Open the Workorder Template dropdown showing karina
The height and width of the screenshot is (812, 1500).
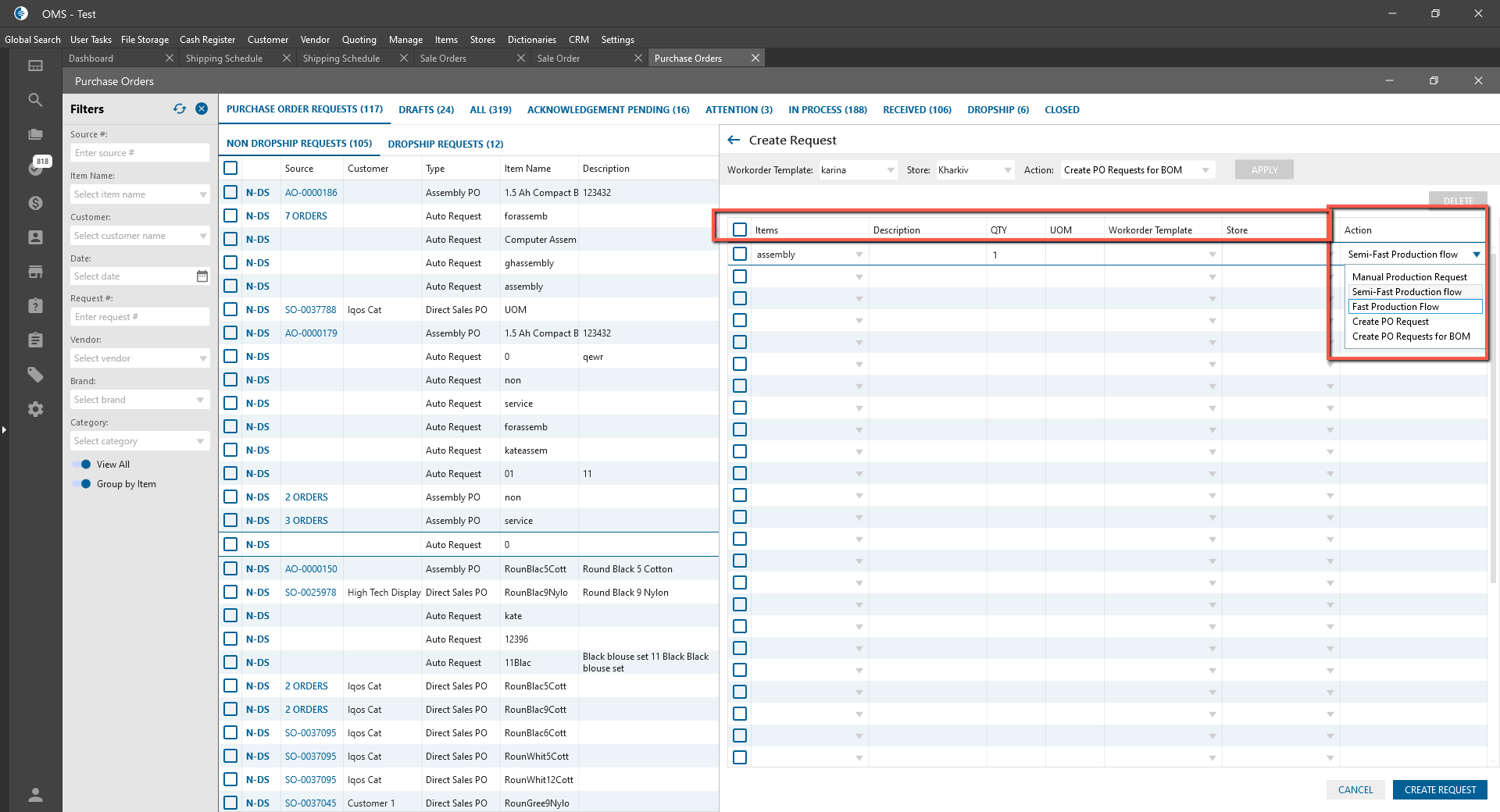tap(857, 170)
